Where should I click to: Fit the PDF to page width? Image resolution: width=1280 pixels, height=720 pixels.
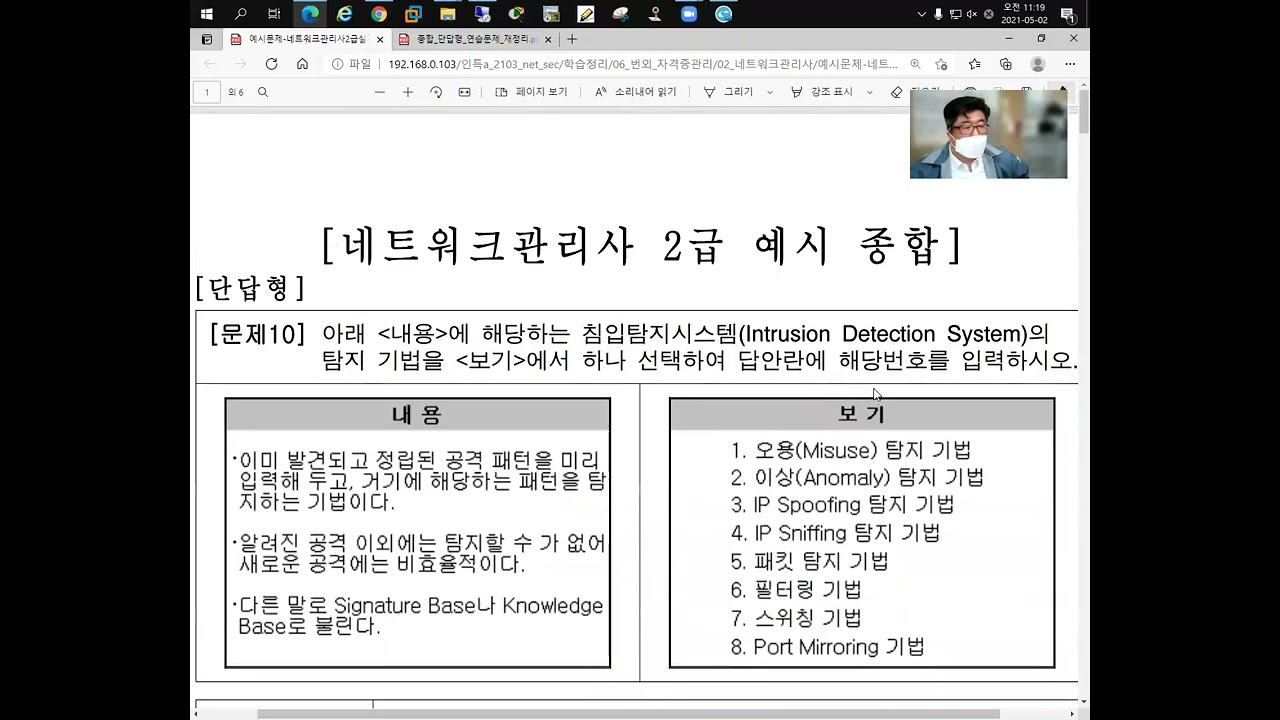pyautogui.click(x=464, y=92)
